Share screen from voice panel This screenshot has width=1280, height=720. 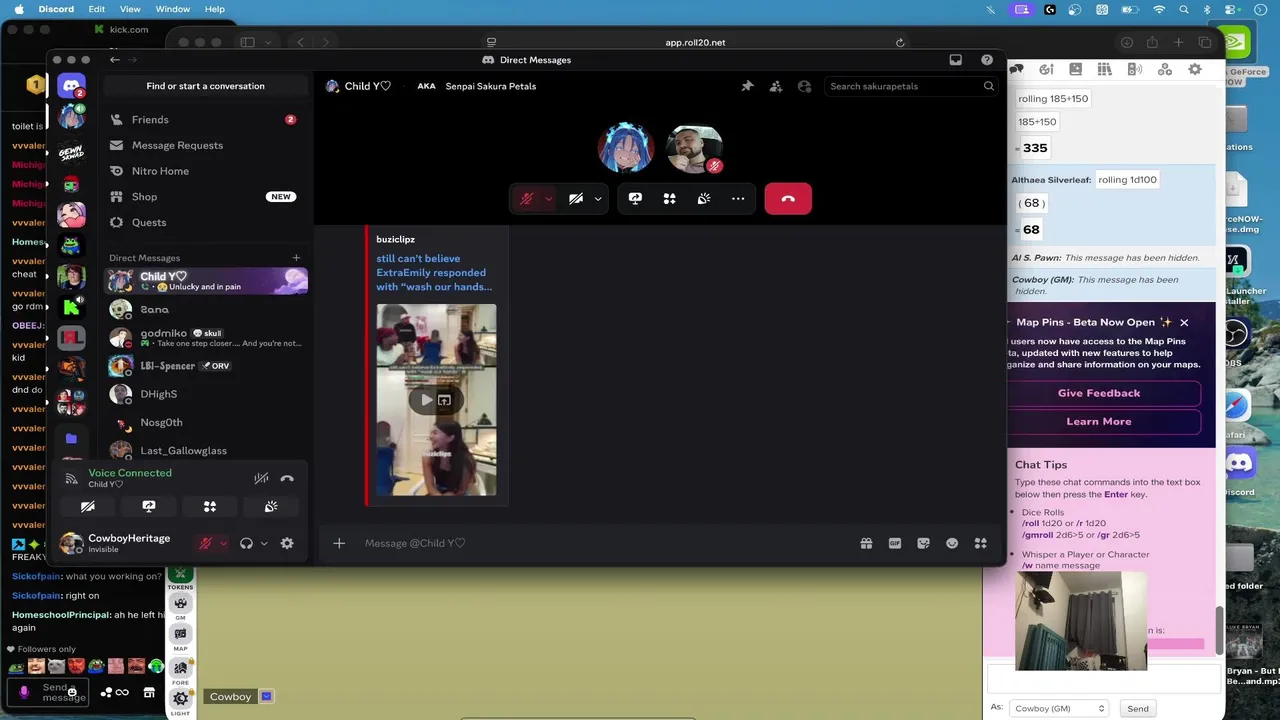tap(149, 507)
